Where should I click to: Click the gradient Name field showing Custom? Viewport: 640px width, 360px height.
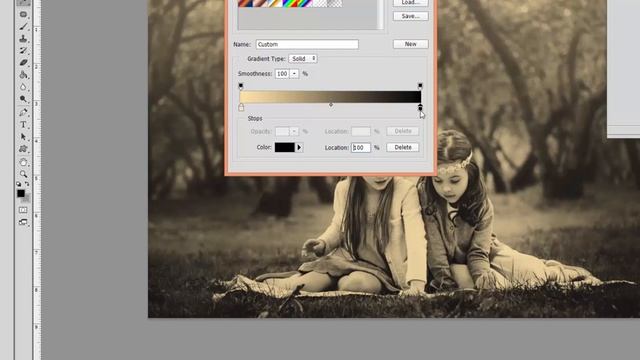307,44
